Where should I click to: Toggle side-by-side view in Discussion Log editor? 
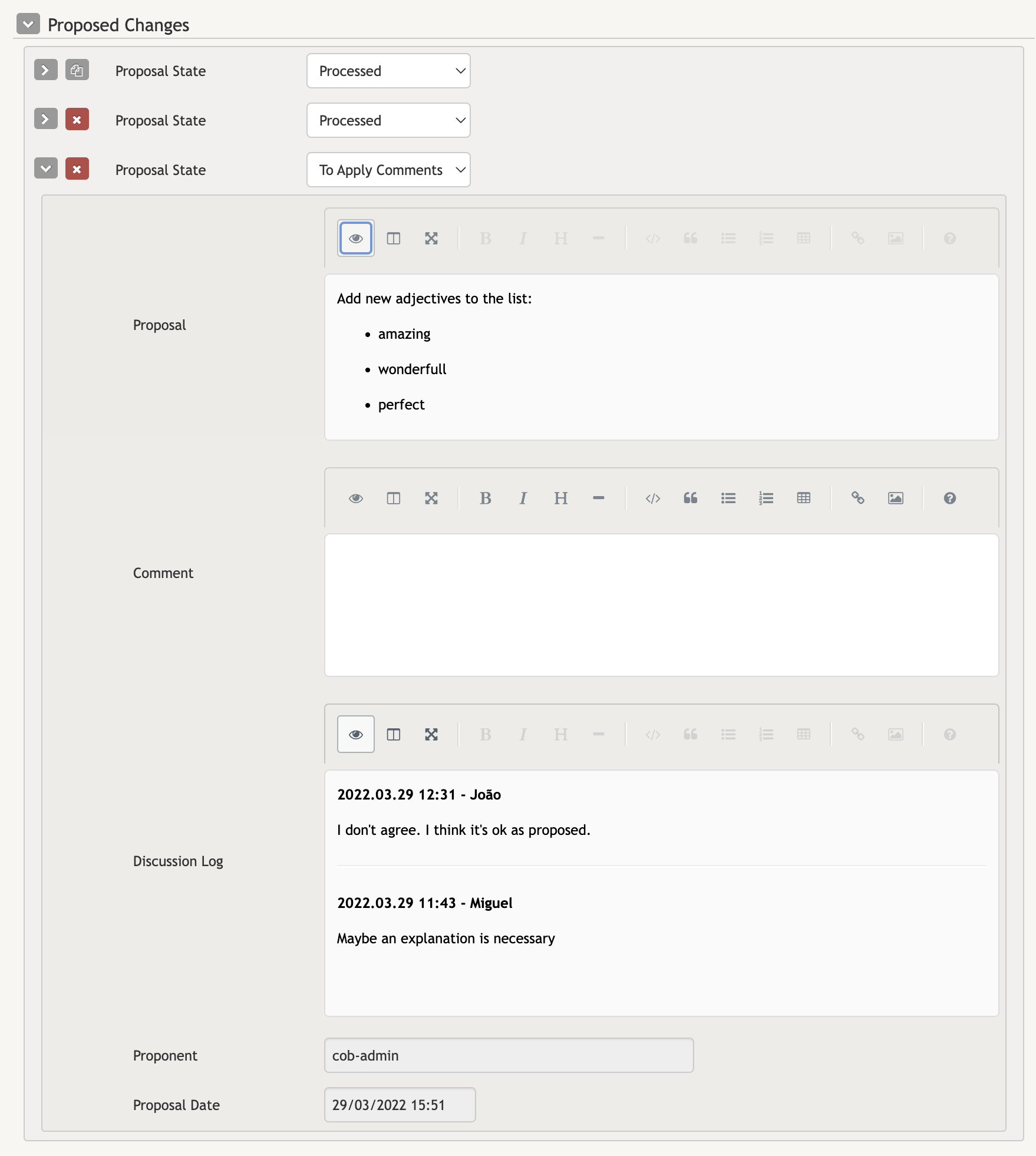point(394,734)
